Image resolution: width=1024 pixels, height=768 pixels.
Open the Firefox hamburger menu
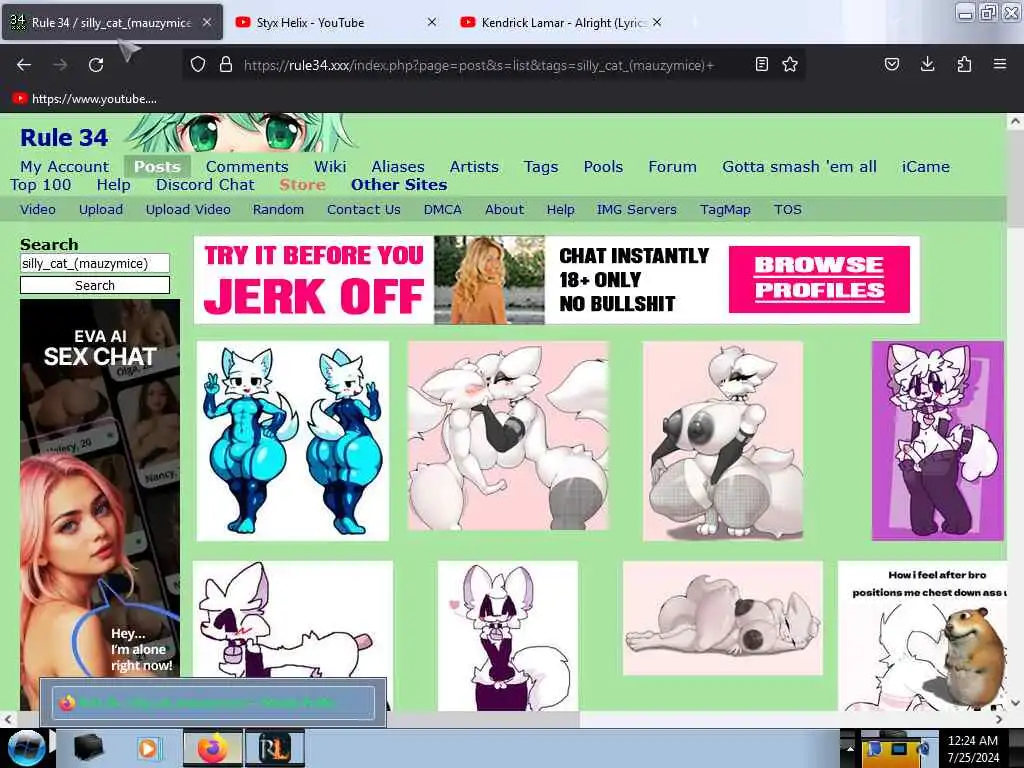1000,64
